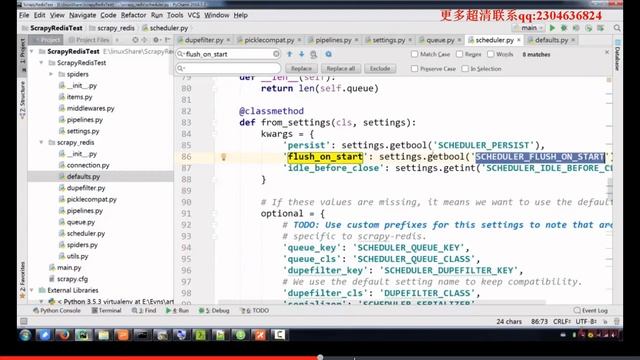Click the 86:73 cursor position indicator
The height and width of the screenshot is (360, 640).
(x=539, y=322)
